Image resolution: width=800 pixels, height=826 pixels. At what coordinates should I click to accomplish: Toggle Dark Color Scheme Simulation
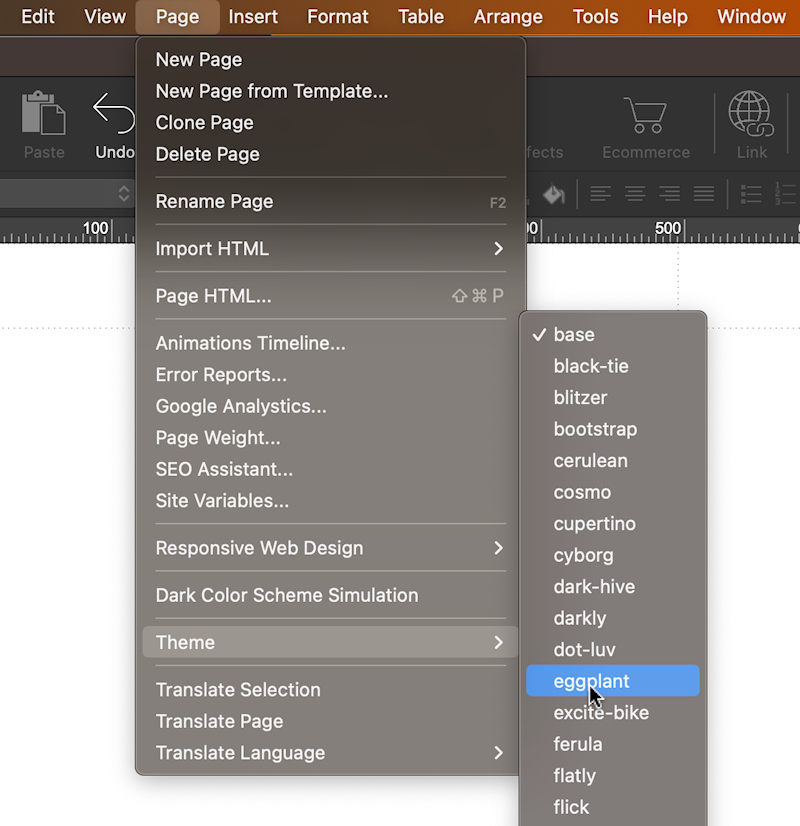287,595
